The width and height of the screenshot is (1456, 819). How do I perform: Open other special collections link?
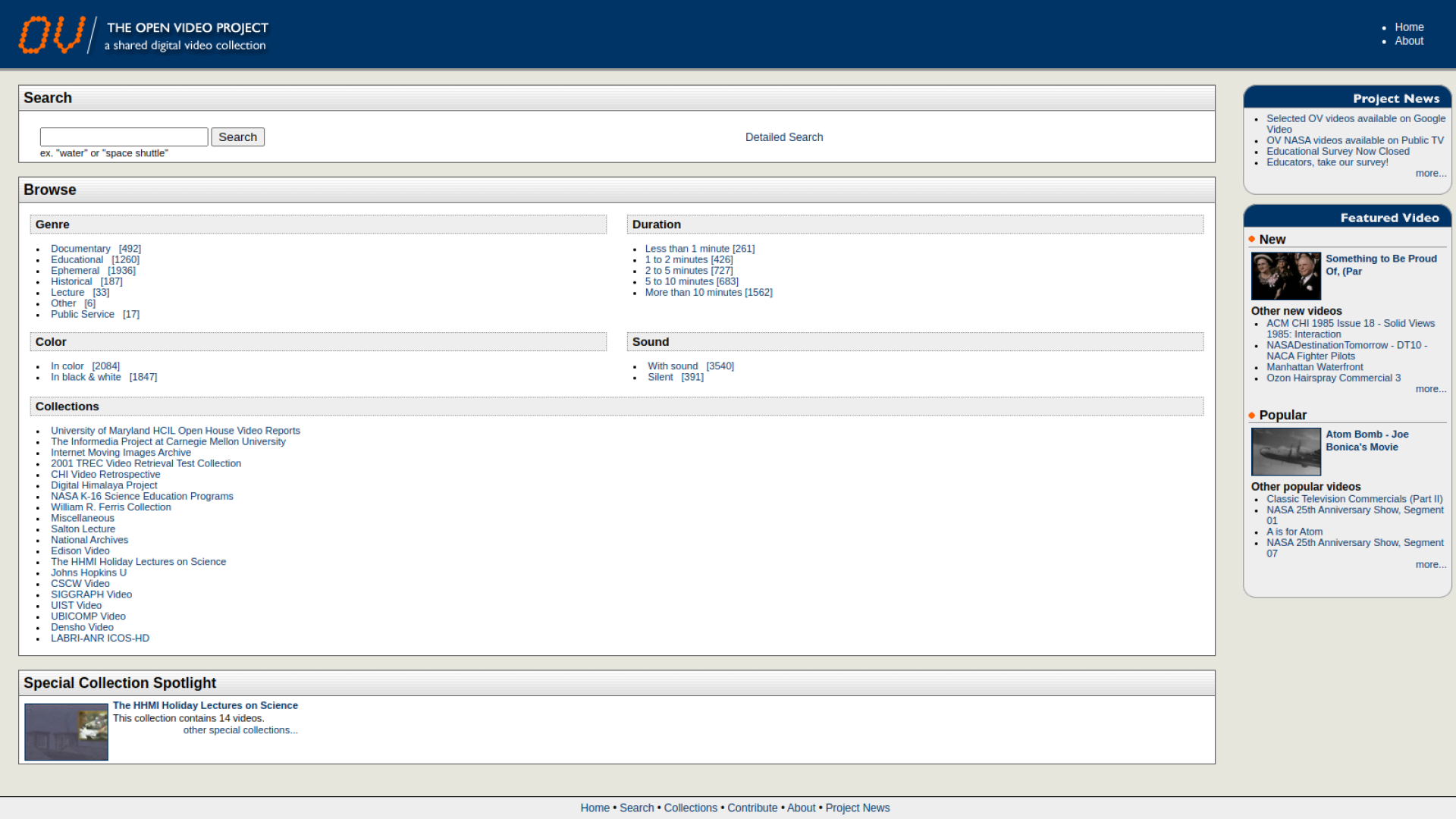[x=240, y=730]
